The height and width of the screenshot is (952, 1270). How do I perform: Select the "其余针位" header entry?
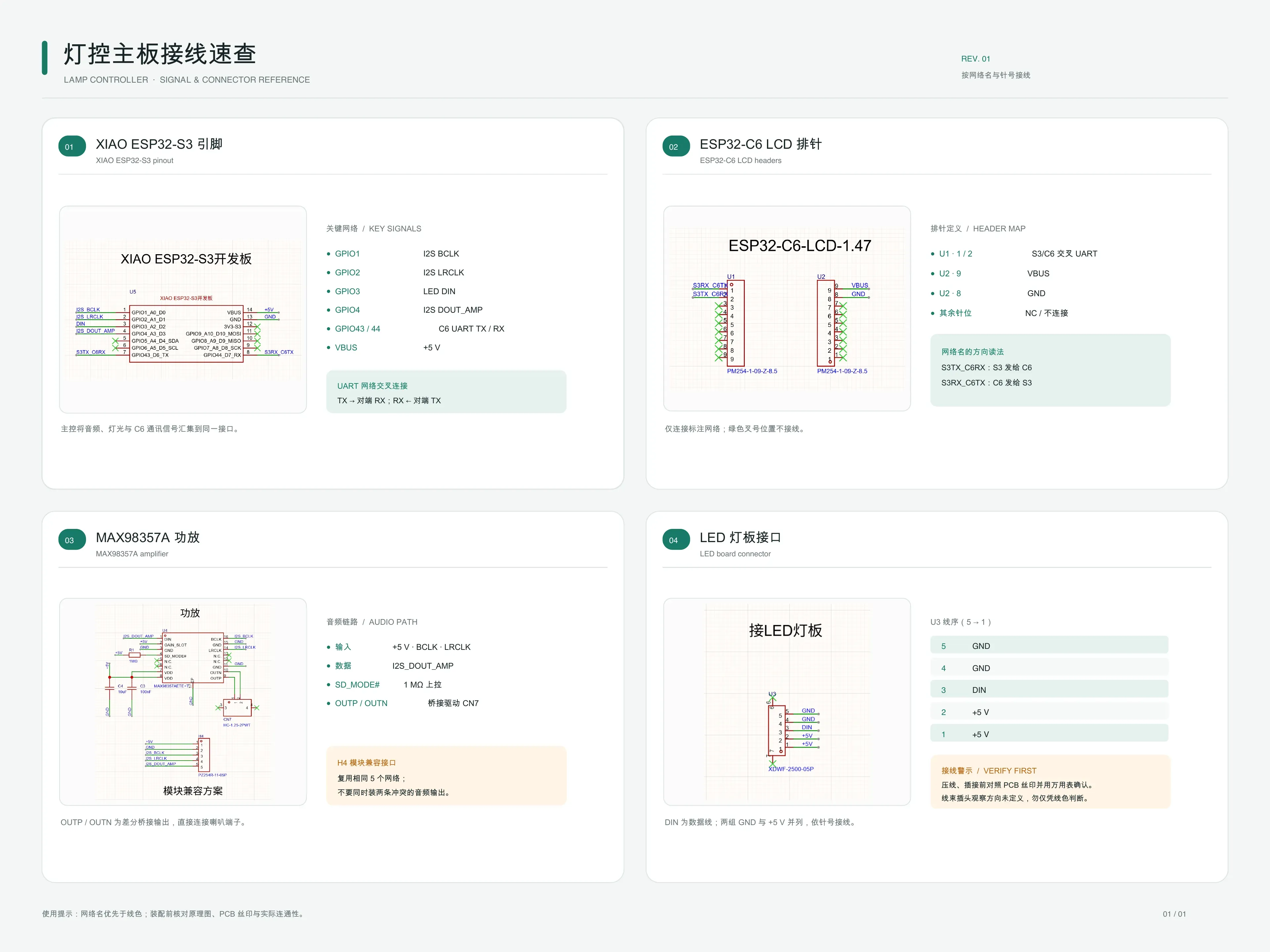pyautogui.click(x=955, y=313)
